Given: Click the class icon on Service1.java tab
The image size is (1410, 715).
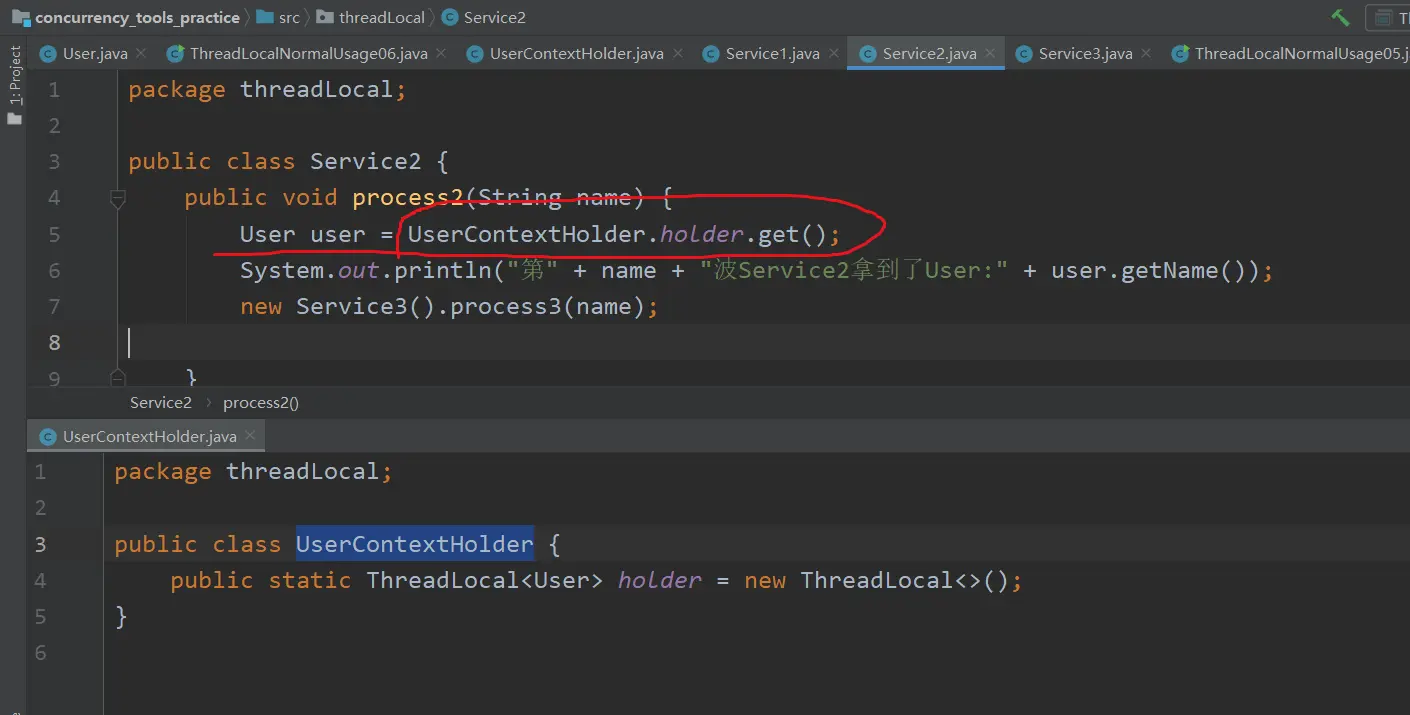Looking at the screenshot, I should pos(711,54).
